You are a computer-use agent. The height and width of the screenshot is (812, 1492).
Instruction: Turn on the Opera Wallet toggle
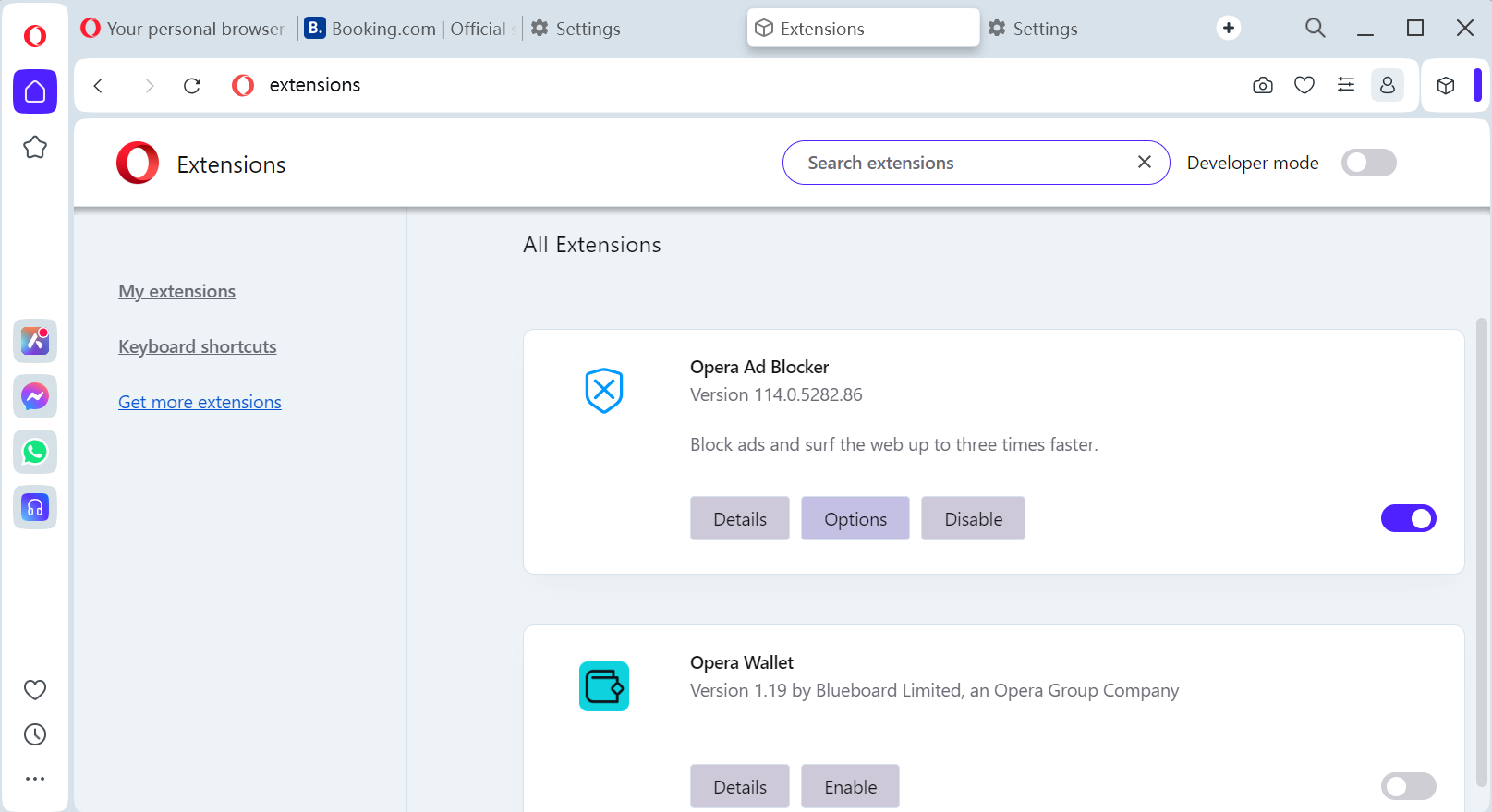point(1408,786)
